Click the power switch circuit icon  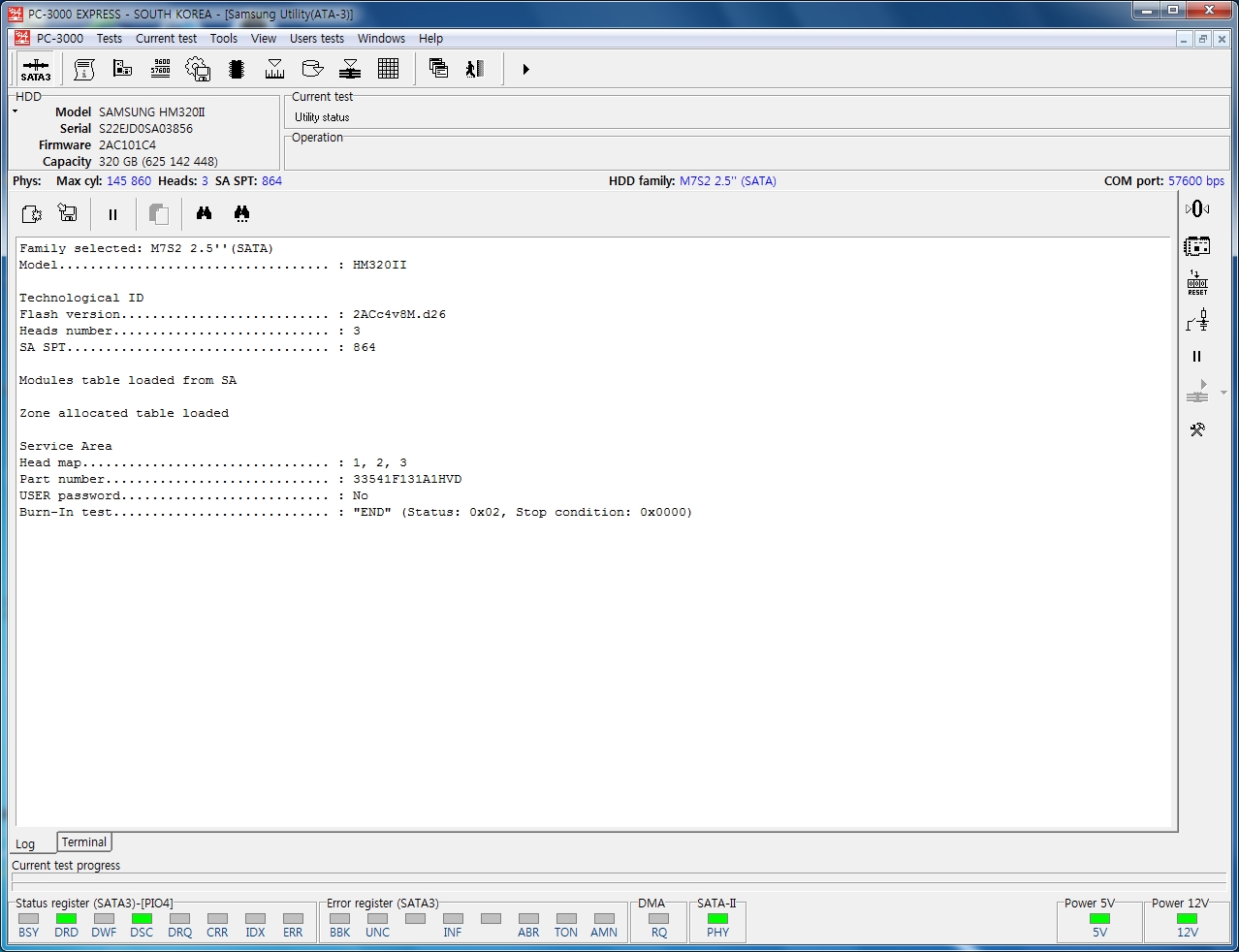tap(1197, 320)
